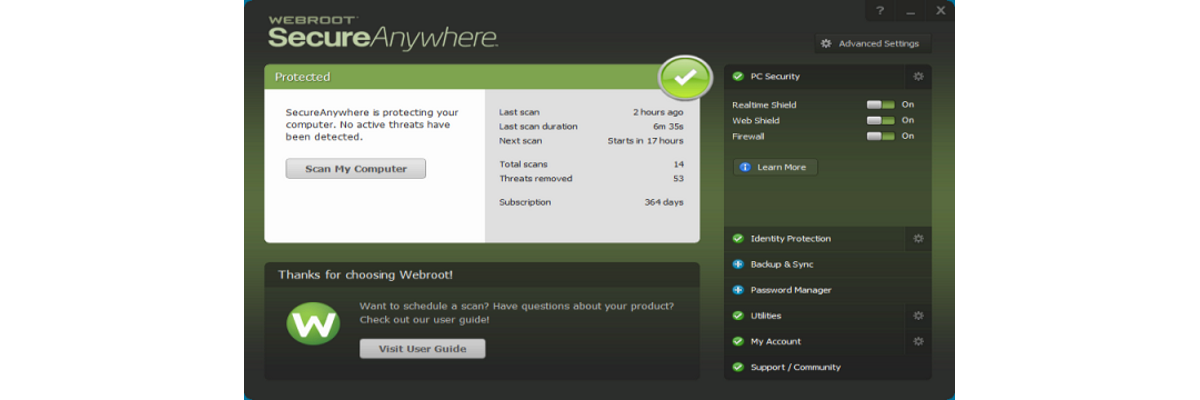The image size is (1200, 400).
Task: Click the 'Total scans' label
Action: coord(523,164)
